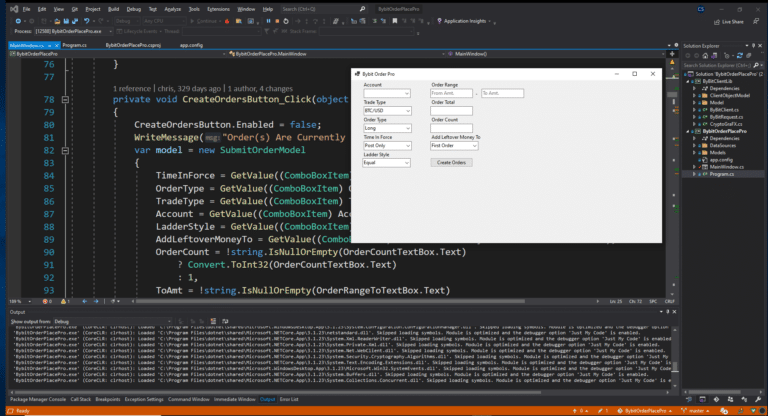Open the Extensions menu
768x416 pixels.
click(x=218, y=9)
